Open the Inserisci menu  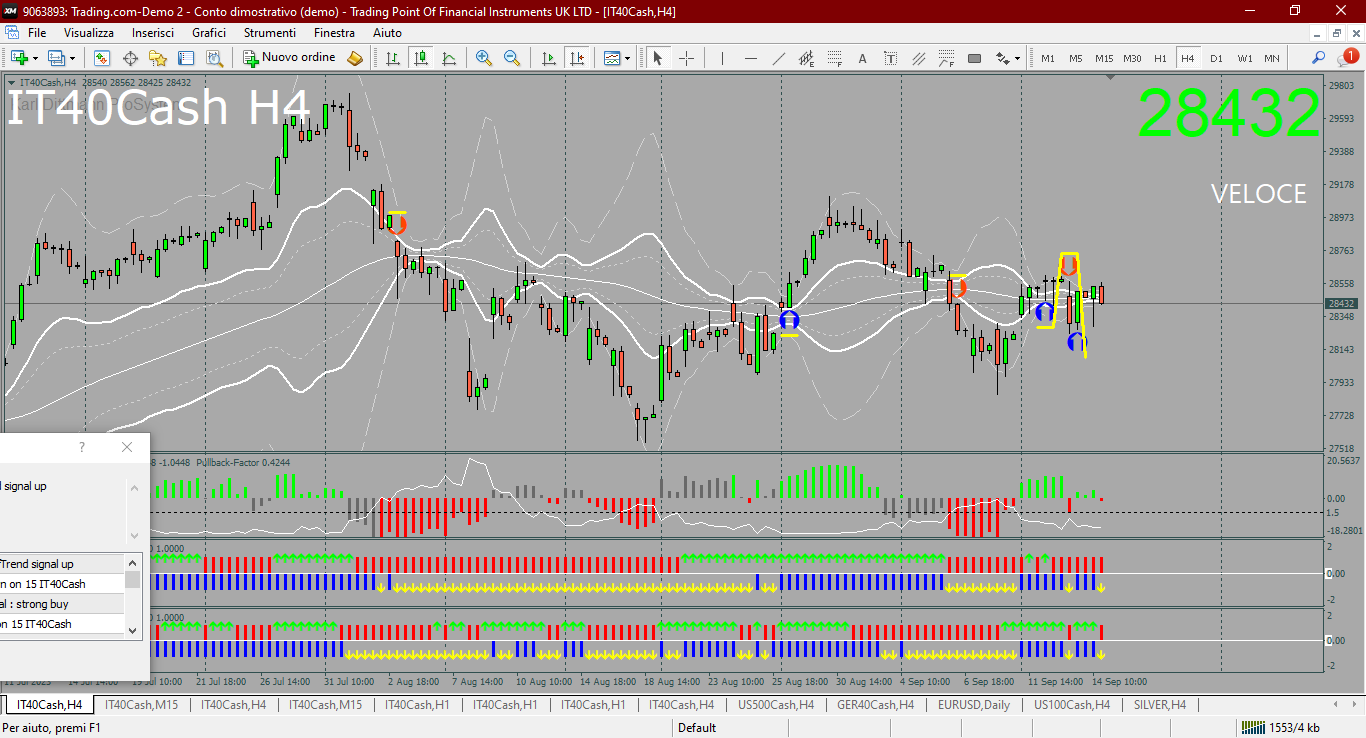[x=153, y=32]
